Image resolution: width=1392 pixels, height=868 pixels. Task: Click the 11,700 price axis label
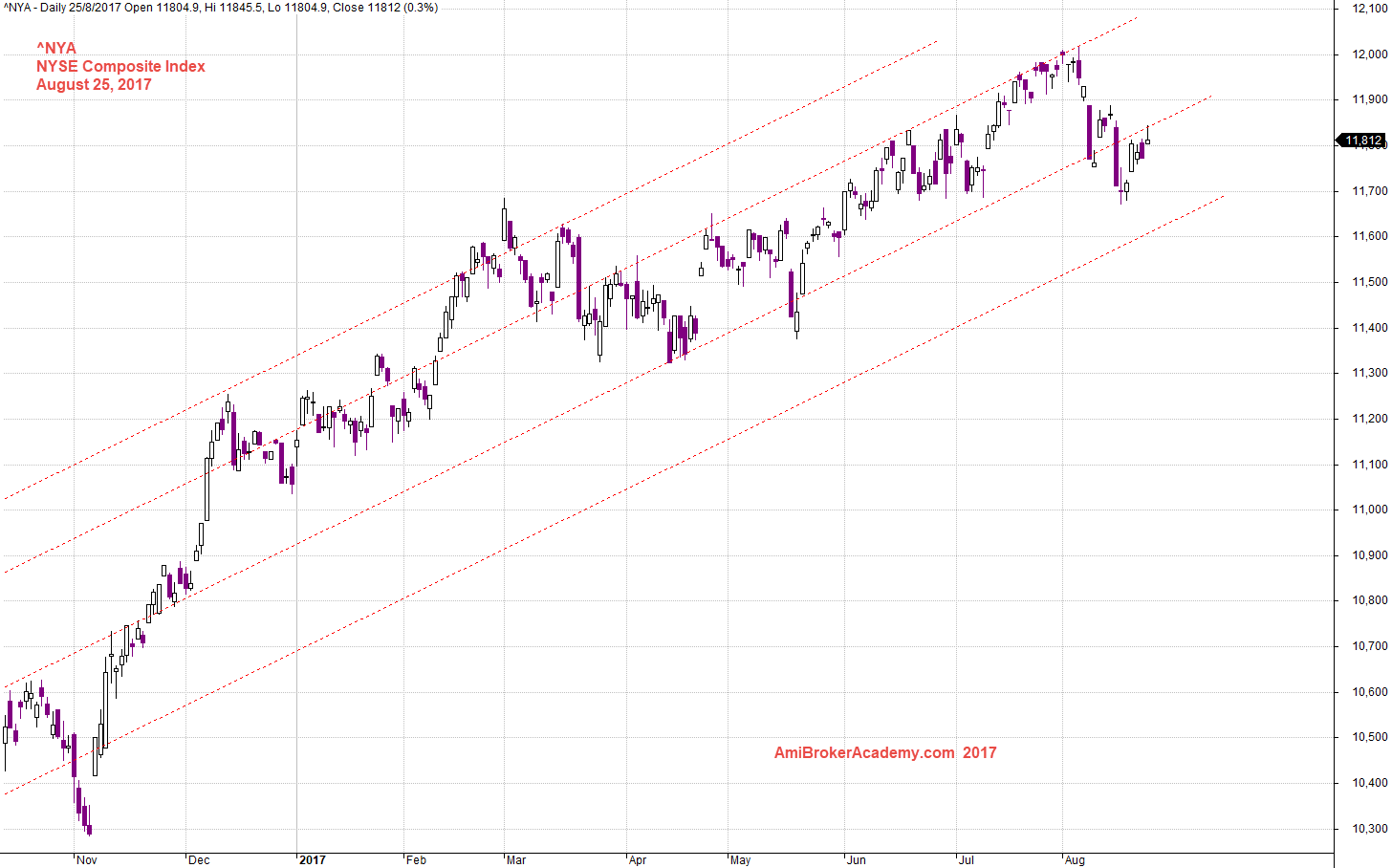tap(1369, 191)
